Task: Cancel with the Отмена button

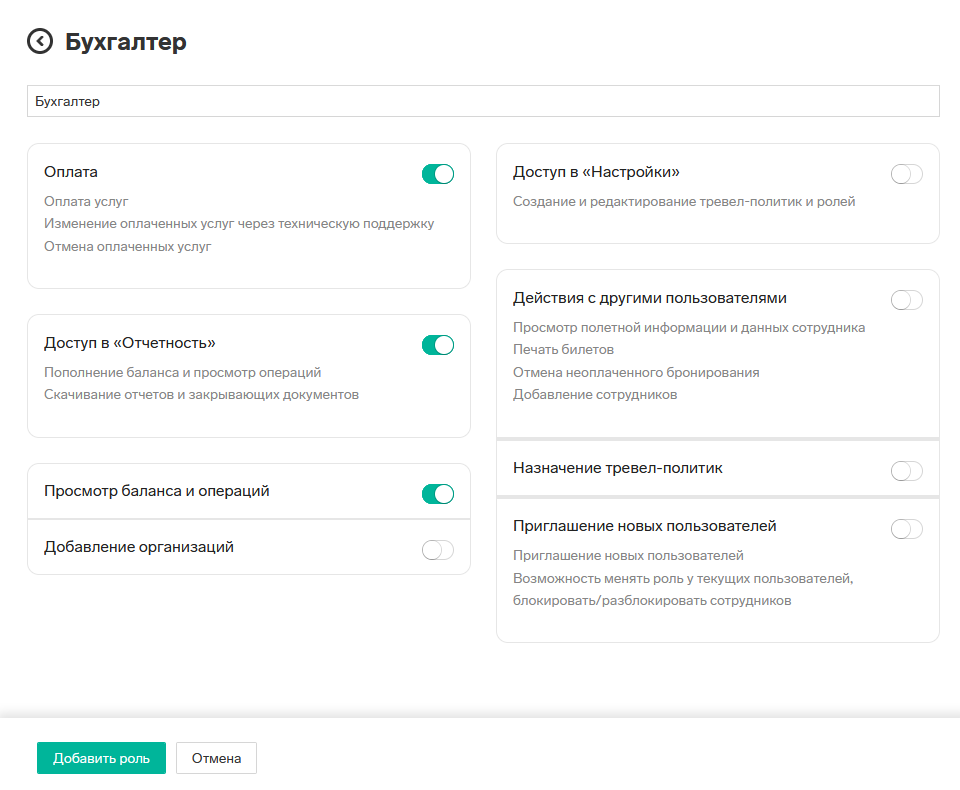Action: (216, 758)
